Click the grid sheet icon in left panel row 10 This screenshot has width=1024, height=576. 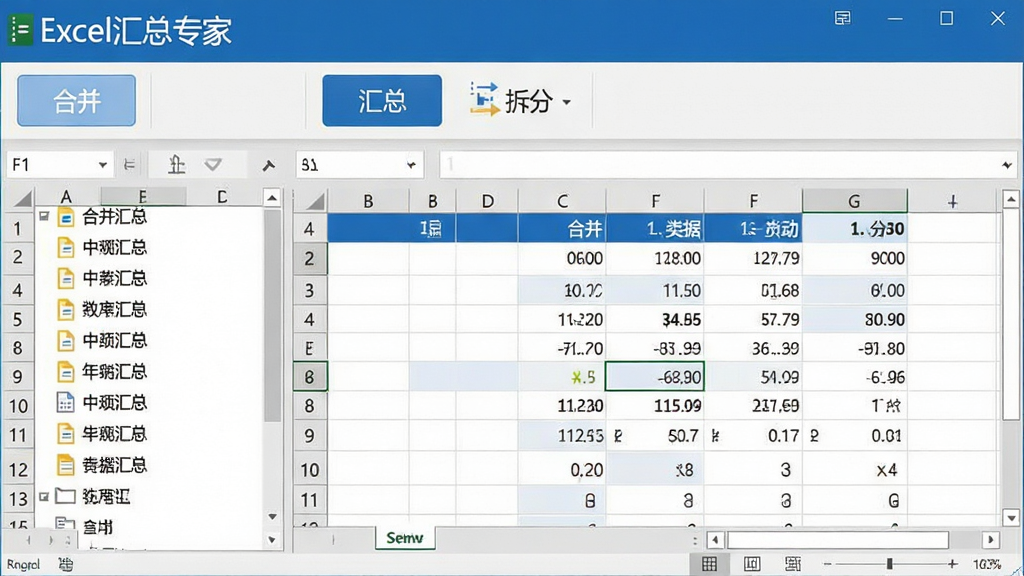[65, 402]
